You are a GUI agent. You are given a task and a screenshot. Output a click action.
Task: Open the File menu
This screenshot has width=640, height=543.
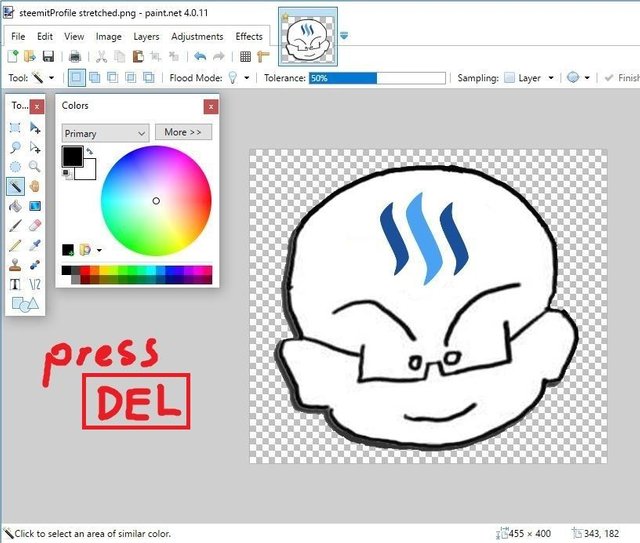[x=18, y=36]
